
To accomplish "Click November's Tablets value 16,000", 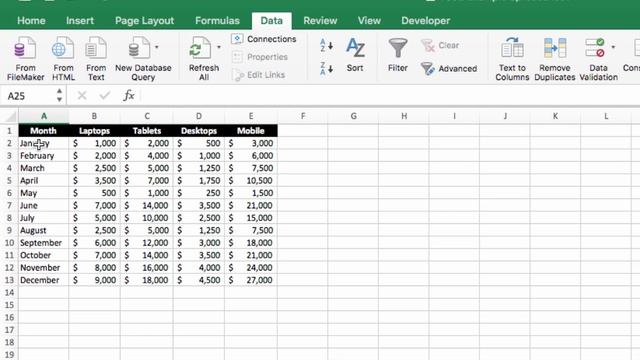I will point(147,268).
